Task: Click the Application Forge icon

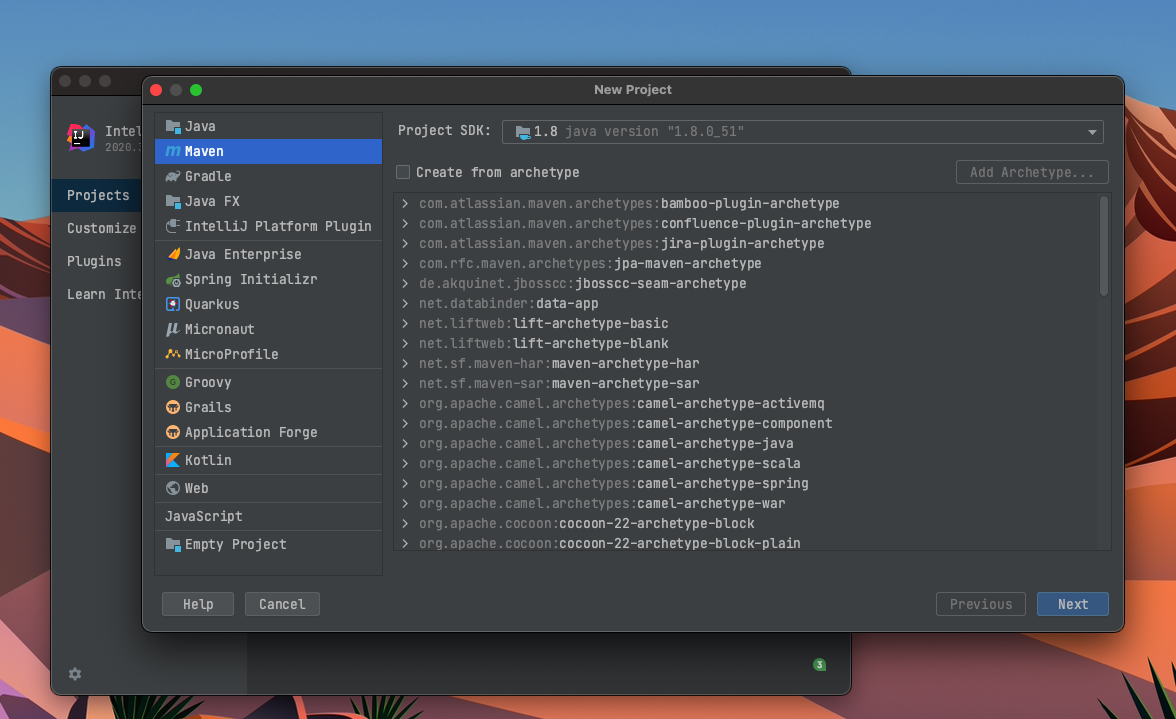Action: (x=173, y=433)
